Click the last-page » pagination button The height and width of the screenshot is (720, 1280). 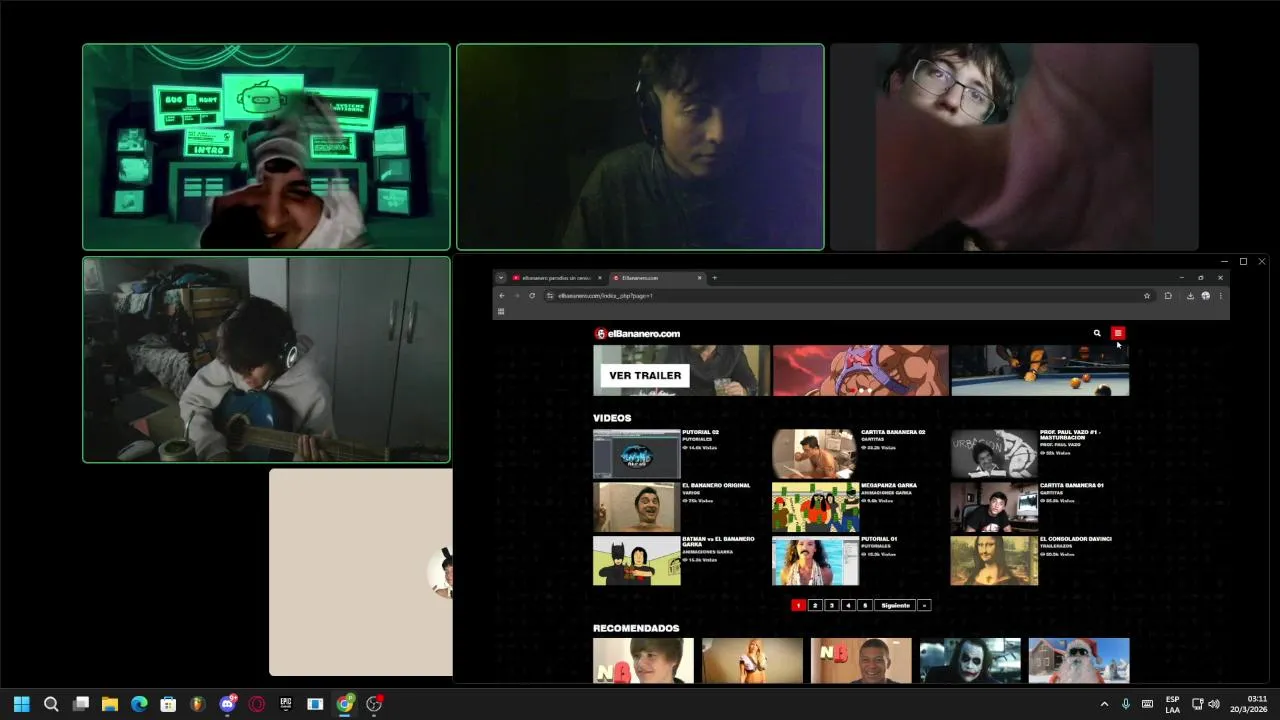(x=924, y=605)
